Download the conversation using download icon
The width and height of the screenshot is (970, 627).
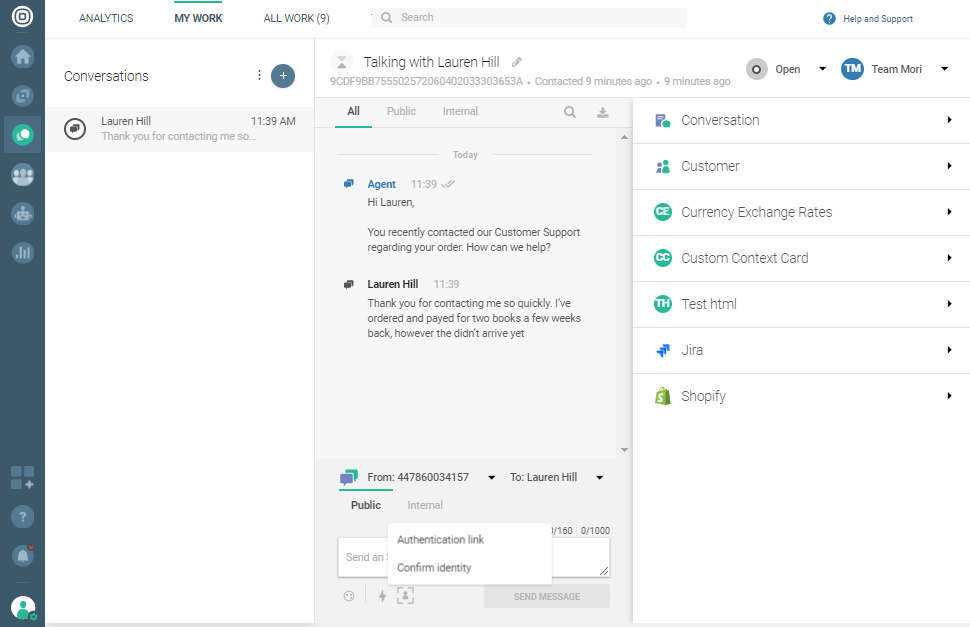[x=603, y=113]
